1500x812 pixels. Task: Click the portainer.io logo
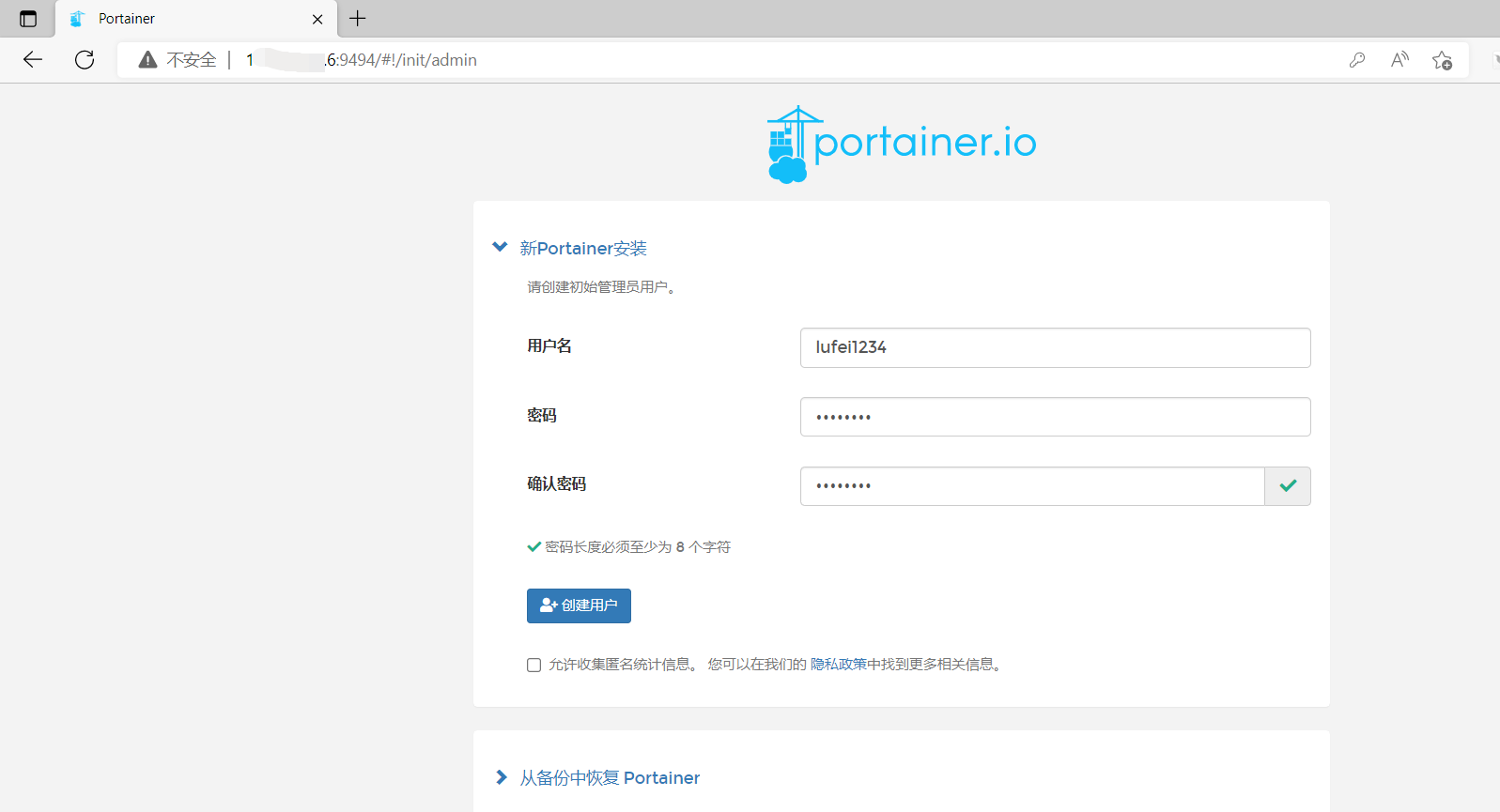tap(902, 144)
